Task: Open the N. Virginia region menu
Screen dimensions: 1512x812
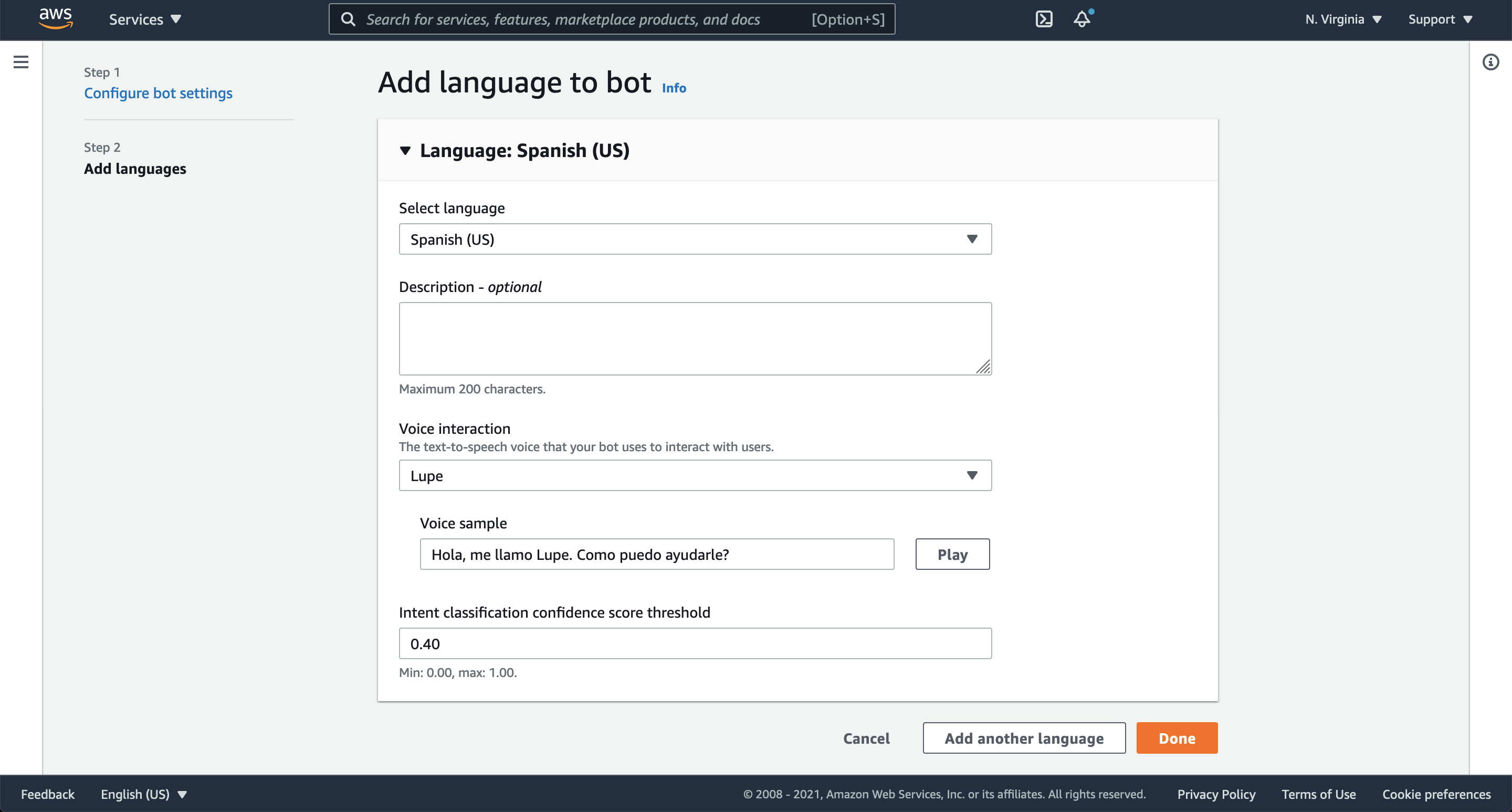Action: [1342, 19]
